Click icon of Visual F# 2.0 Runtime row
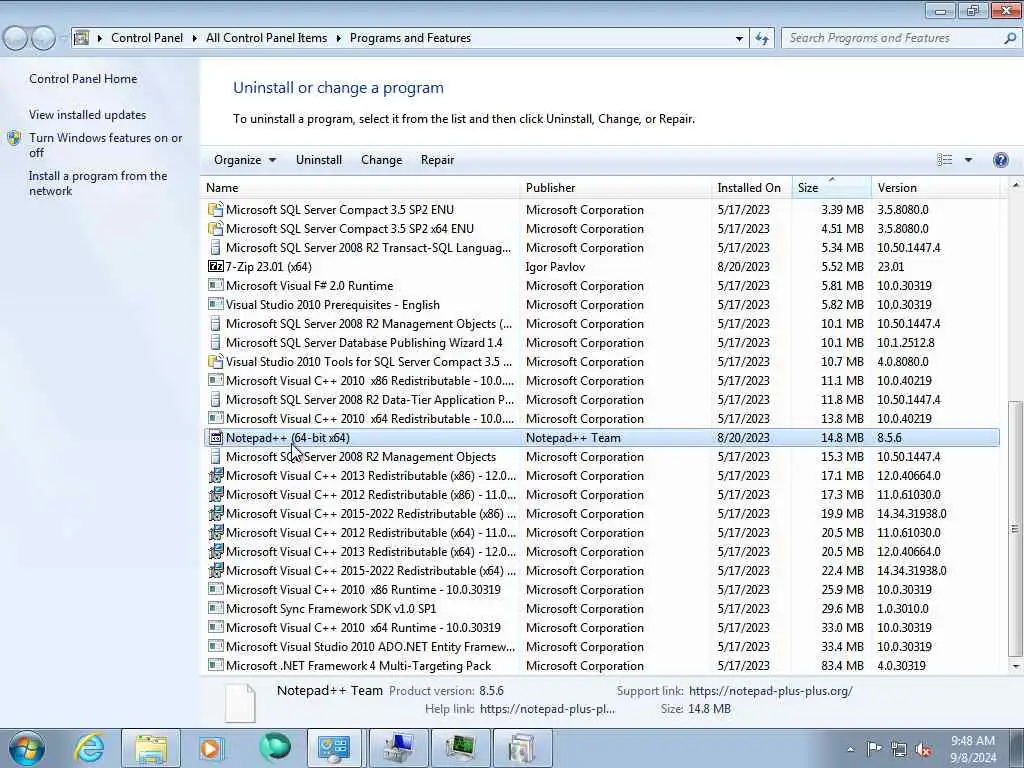This screenshot has width=1024, height=768. (216, 285)
